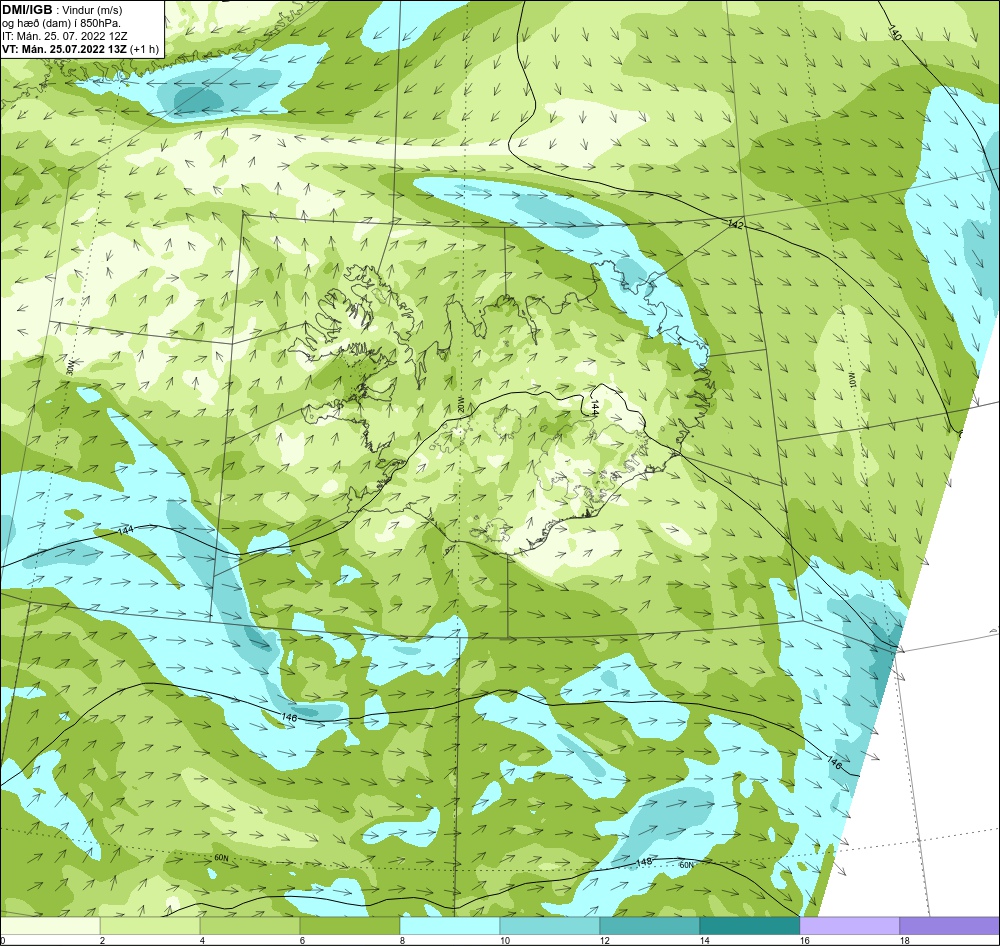1000x946 pixels.
Task: Click the legend value '4'
Action: [x=202, y=940]
